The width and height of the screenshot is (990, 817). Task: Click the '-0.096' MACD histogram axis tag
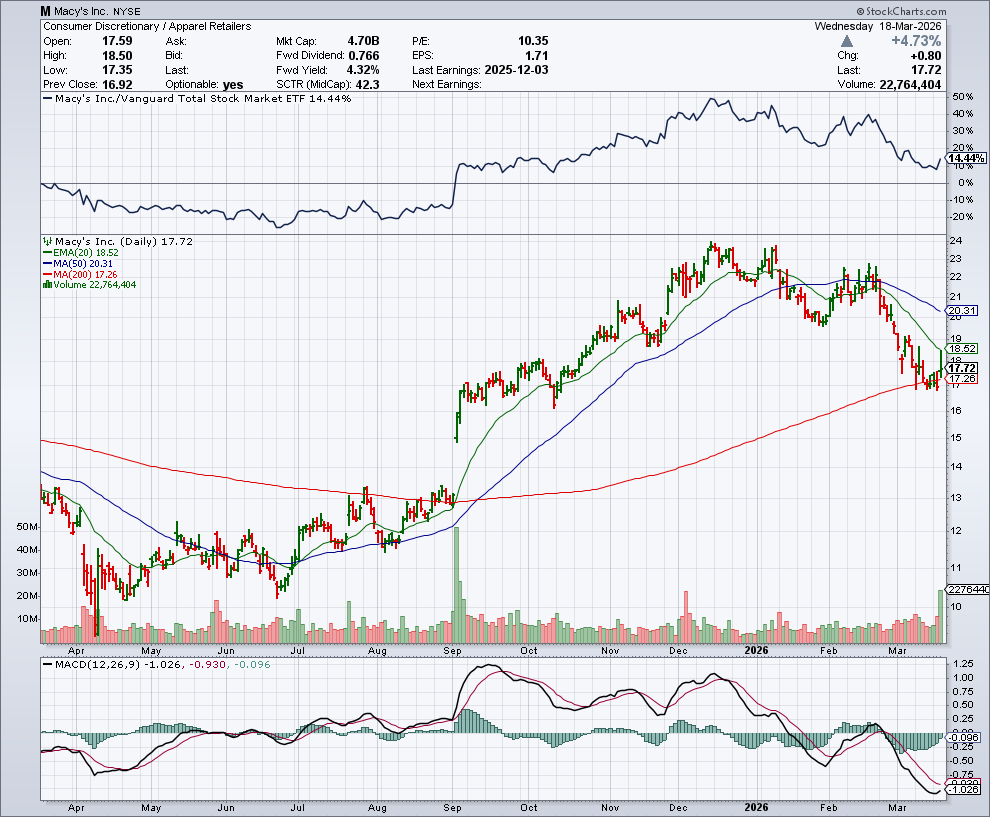(962, 737)
